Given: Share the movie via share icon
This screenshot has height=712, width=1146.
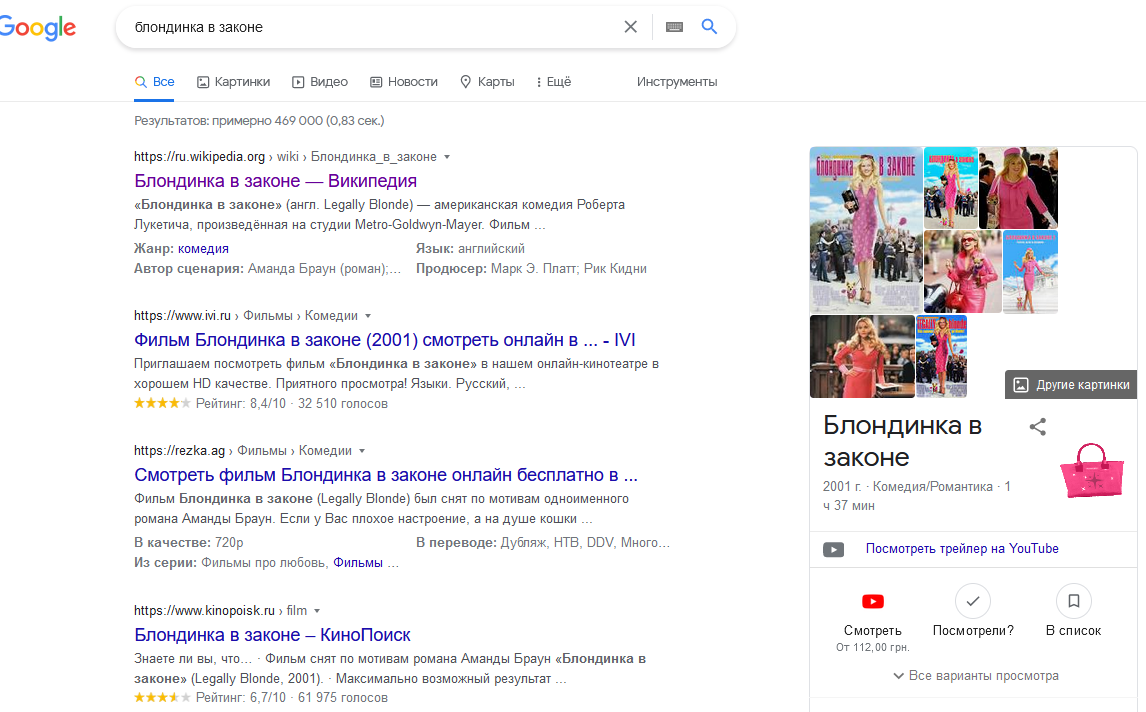Looking at the screenshot, I should (x=1038, y=427).
